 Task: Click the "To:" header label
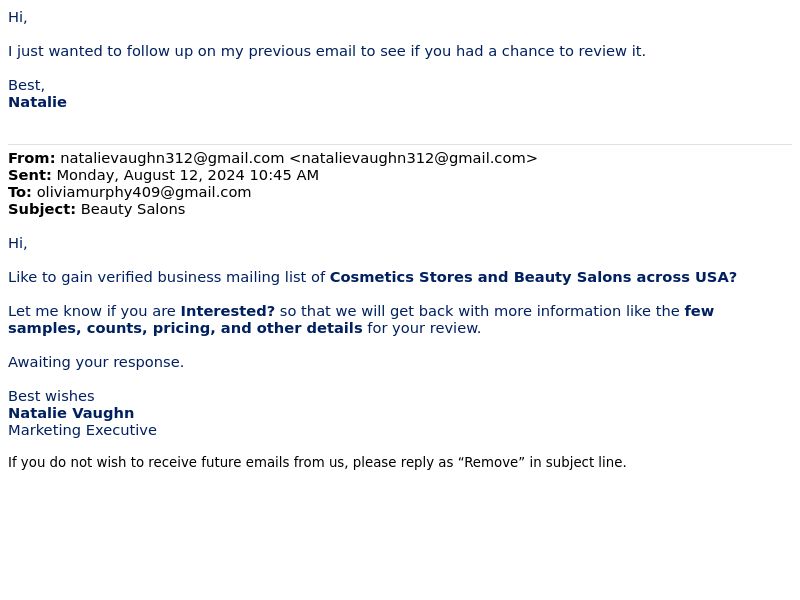tap(20, 192)
